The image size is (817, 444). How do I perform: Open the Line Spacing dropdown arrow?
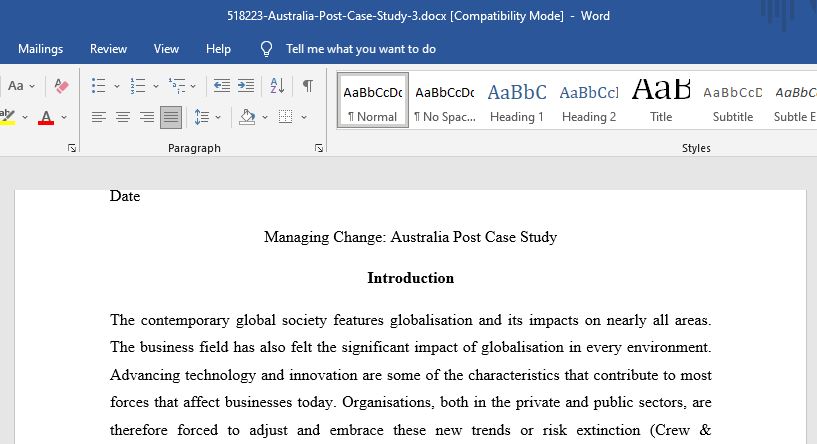[218, 117]
